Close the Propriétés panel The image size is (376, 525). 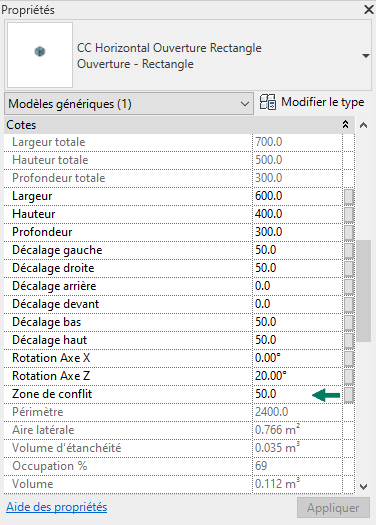369,9
